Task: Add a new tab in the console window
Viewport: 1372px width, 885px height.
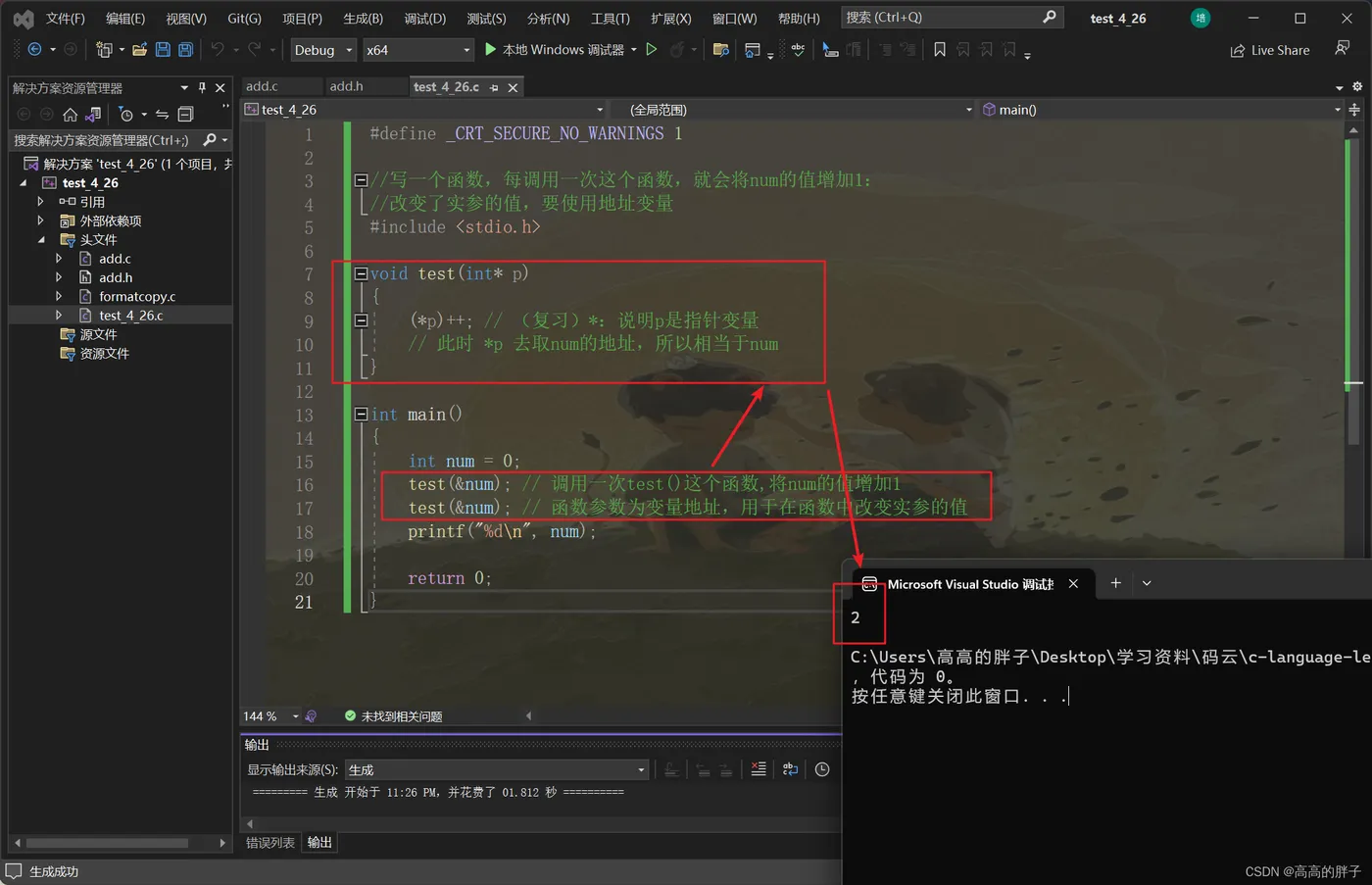Action: (x=1115, y=583)
